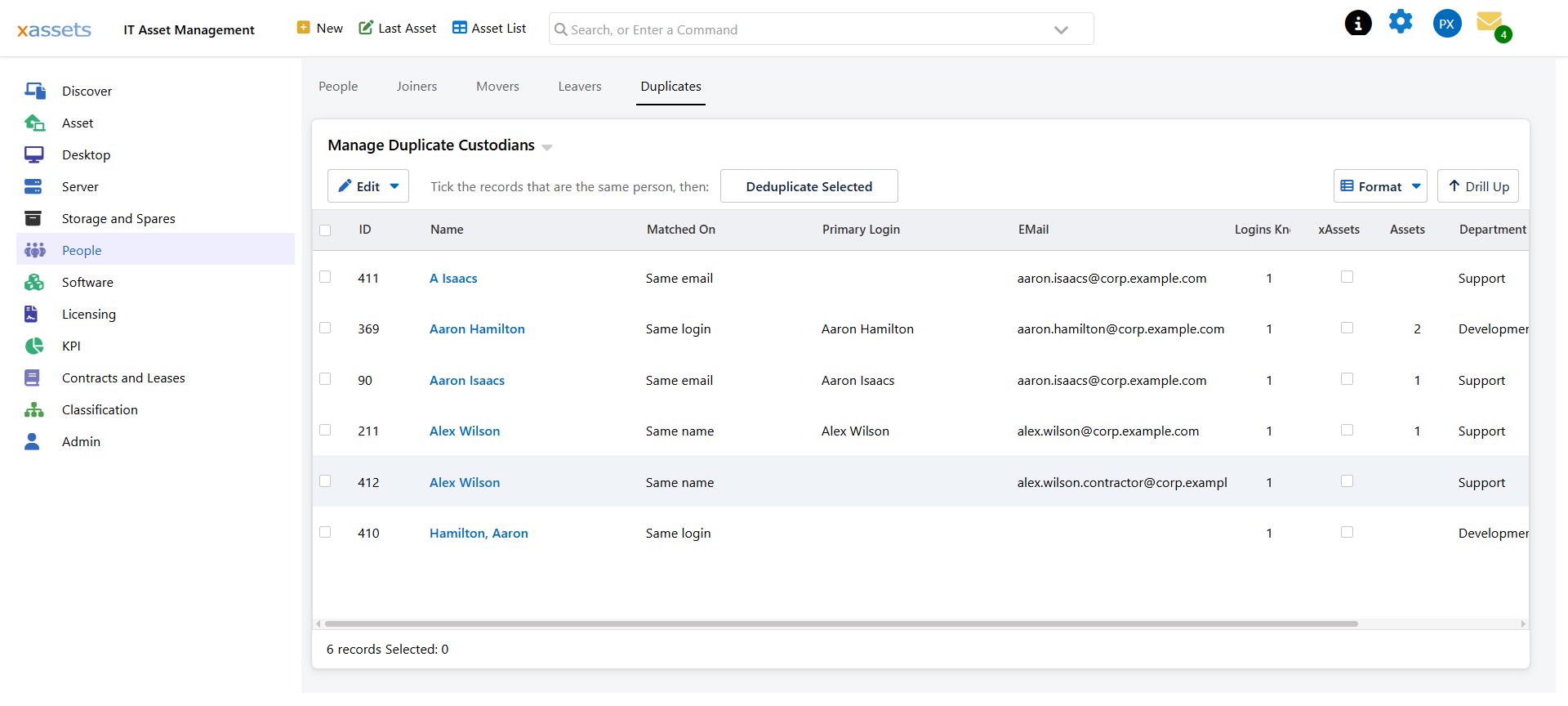Click the Storage and Spares icon
1568x706 pixels.
coord(33,218)
